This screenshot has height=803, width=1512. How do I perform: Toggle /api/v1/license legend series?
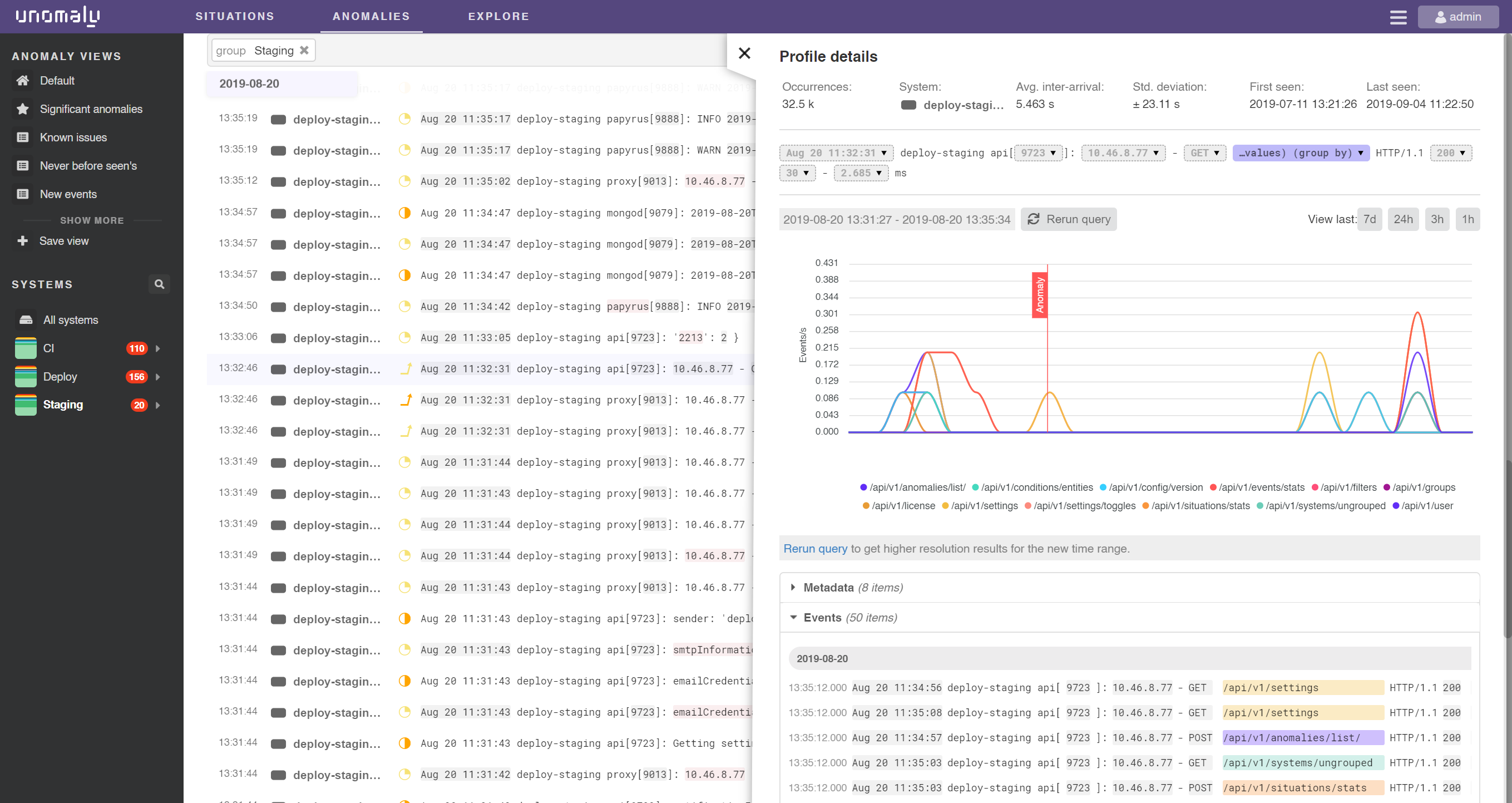tap(898, 506)
